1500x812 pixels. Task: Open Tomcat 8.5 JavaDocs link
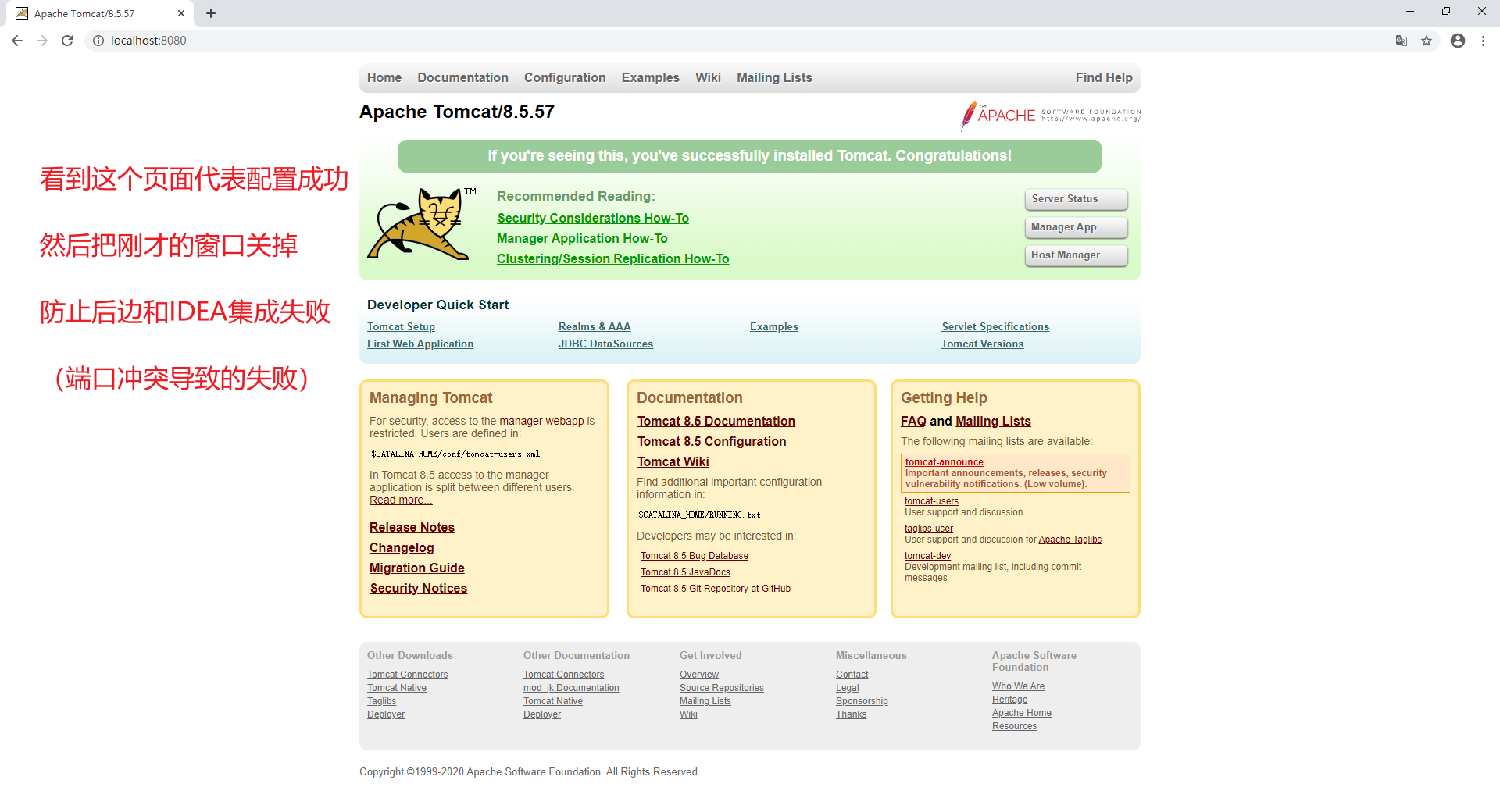[x=685, y=572]
